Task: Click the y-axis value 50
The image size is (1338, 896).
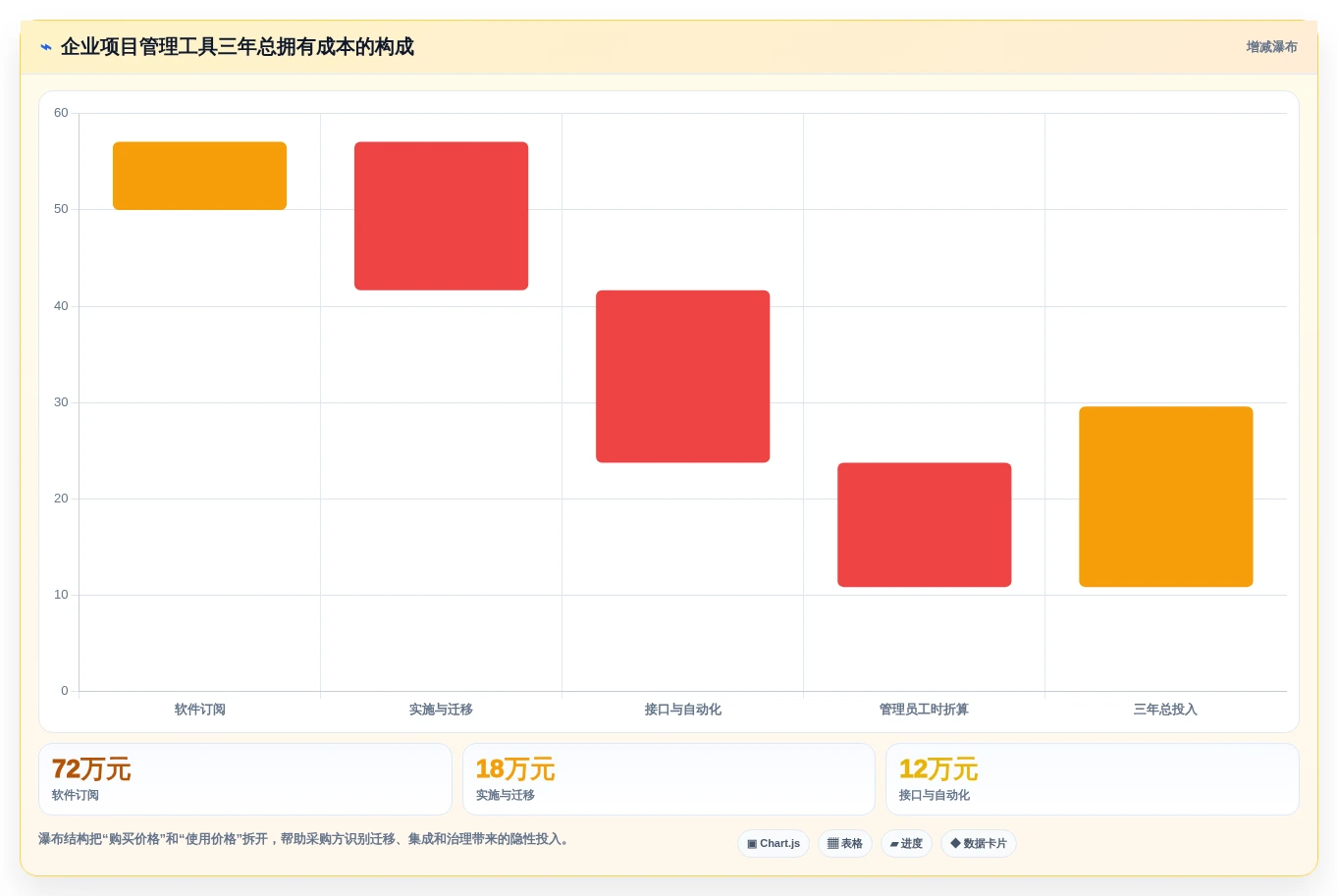Action: 61,209
